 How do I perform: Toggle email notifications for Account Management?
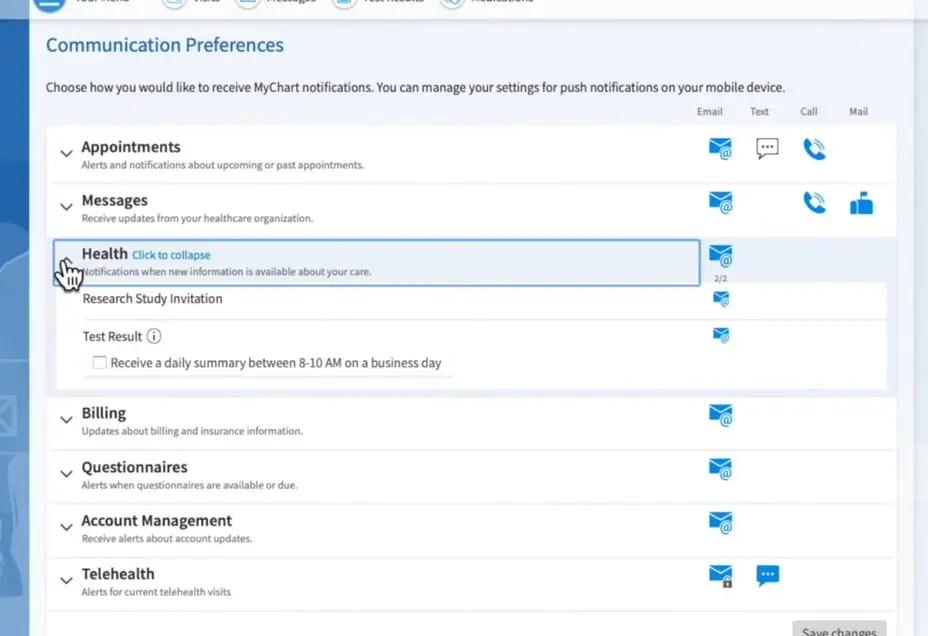[721, 522]
